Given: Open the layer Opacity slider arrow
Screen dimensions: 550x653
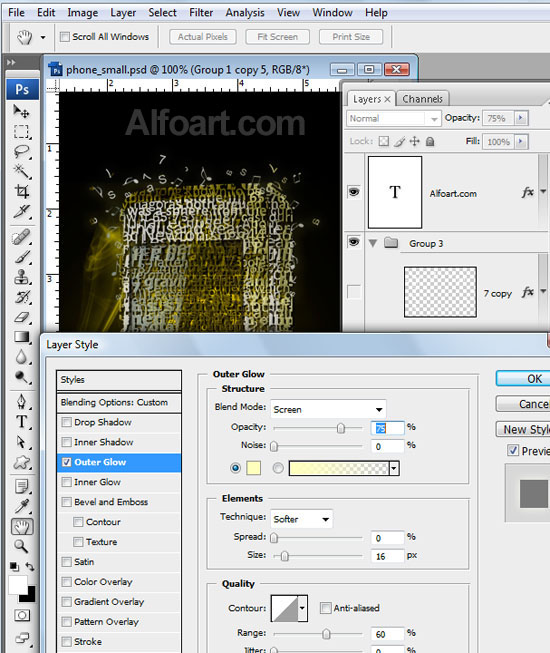Looking at the screenshot, I should [520, 118].
